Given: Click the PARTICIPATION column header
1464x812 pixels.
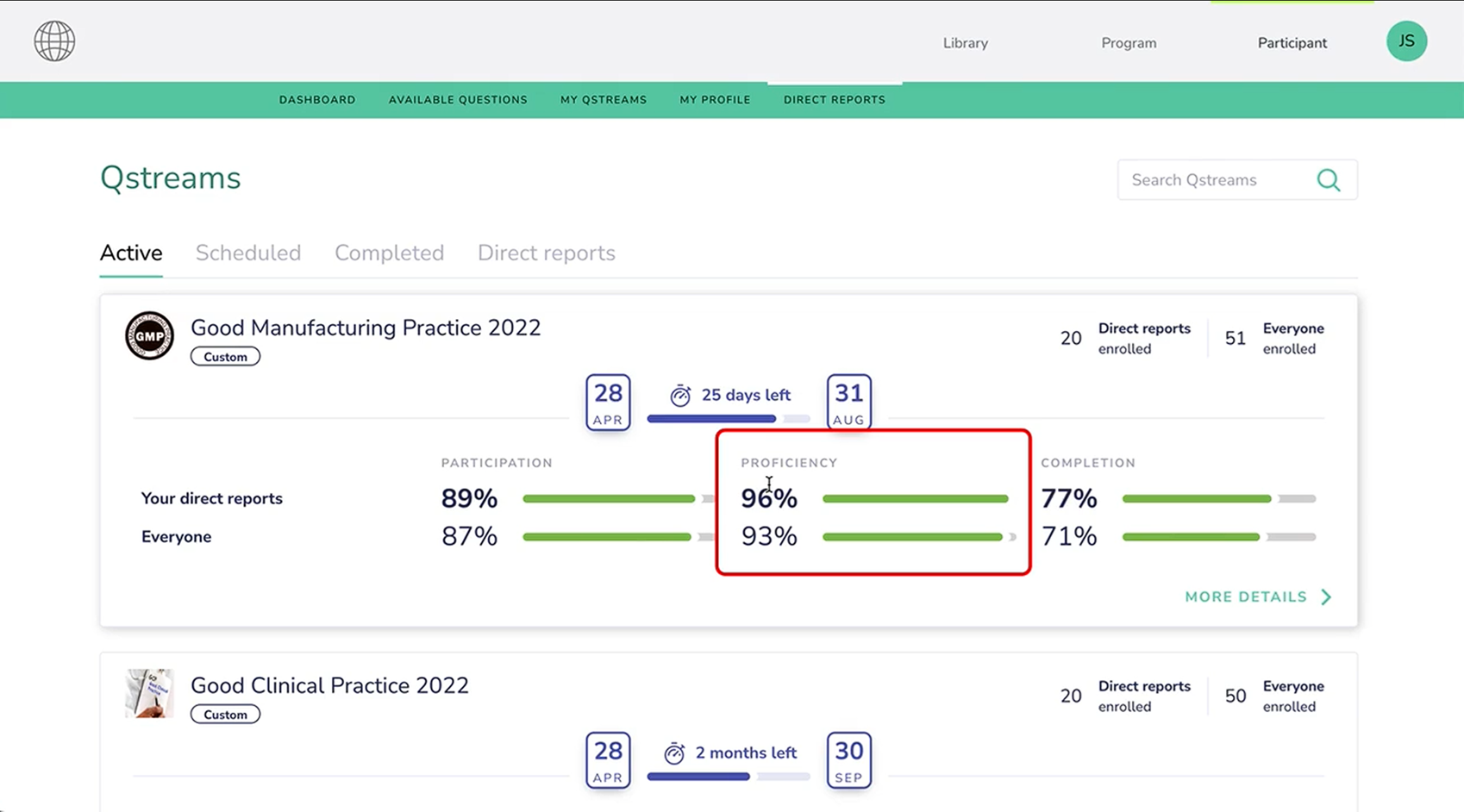Looking at the screenshot, I should point(497,463).
